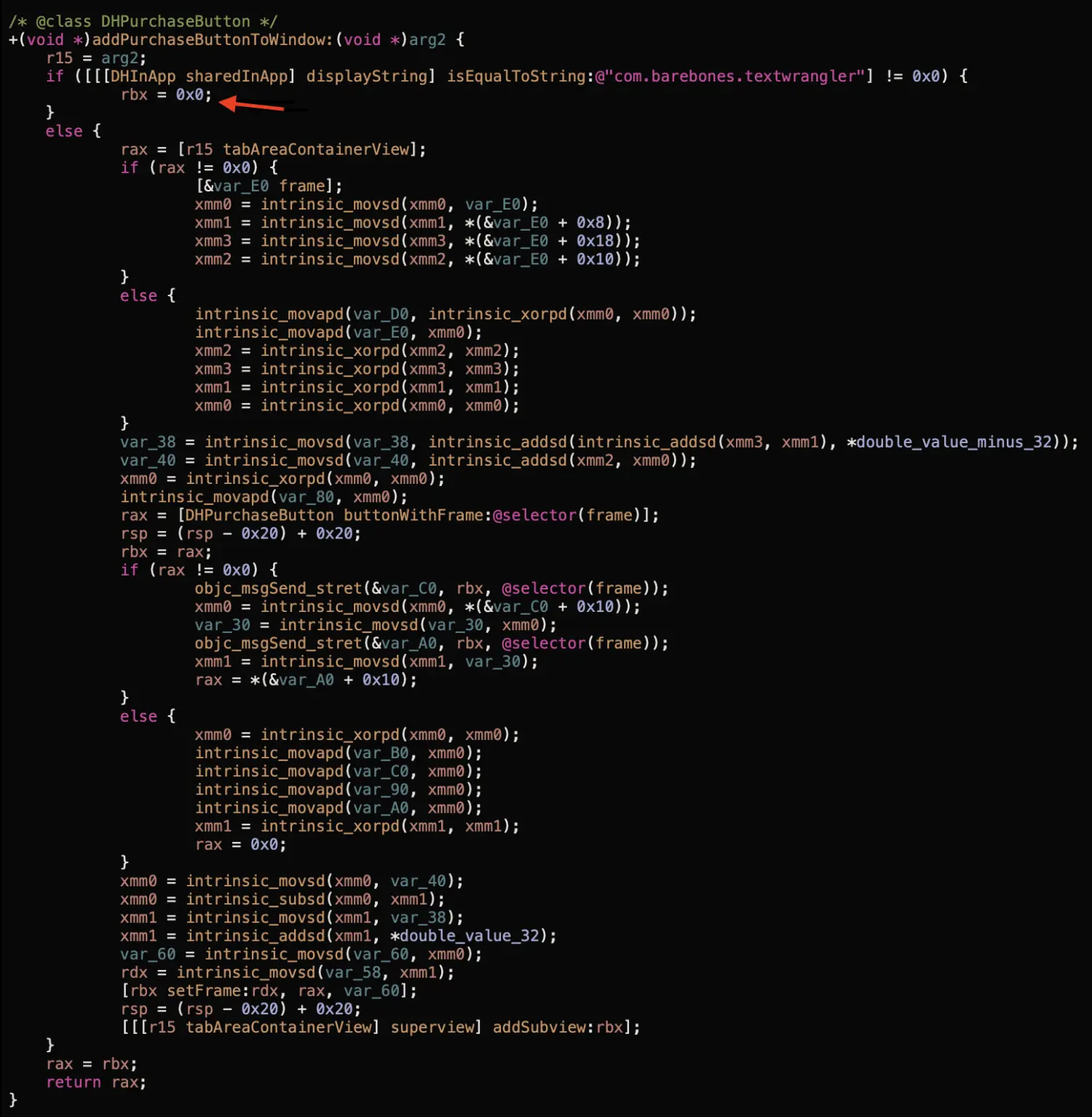Click 'var_60 = intrinsic_movsd(var_60, xmm0);' line
This screenshot has width=1092, height=1117.
(301, 953)
